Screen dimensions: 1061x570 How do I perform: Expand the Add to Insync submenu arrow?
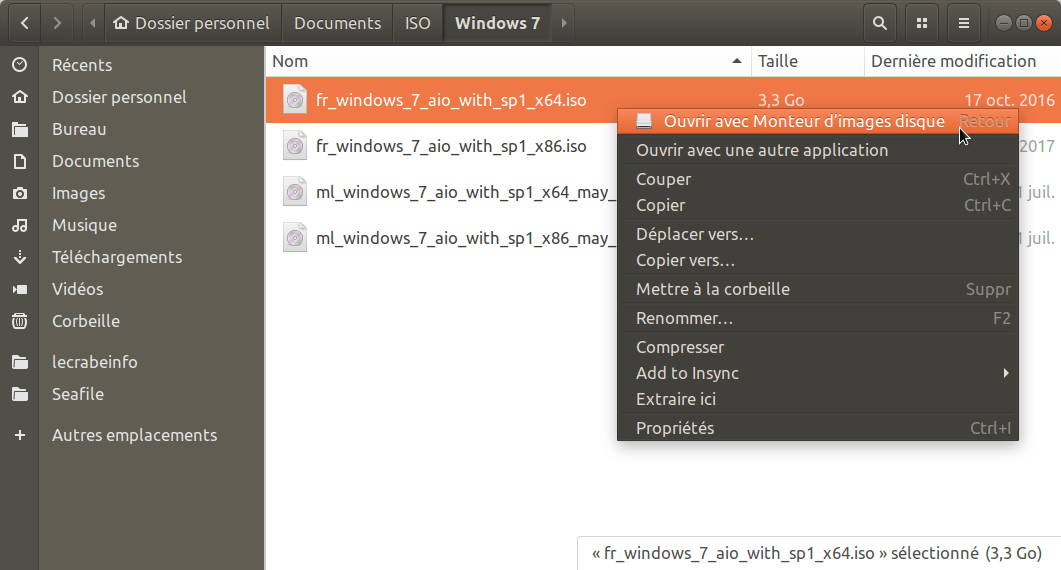1006,373
